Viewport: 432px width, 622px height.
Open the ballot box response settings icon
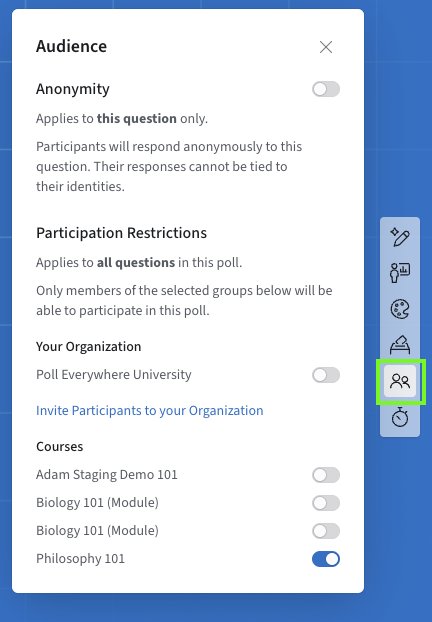click(400, 345)
